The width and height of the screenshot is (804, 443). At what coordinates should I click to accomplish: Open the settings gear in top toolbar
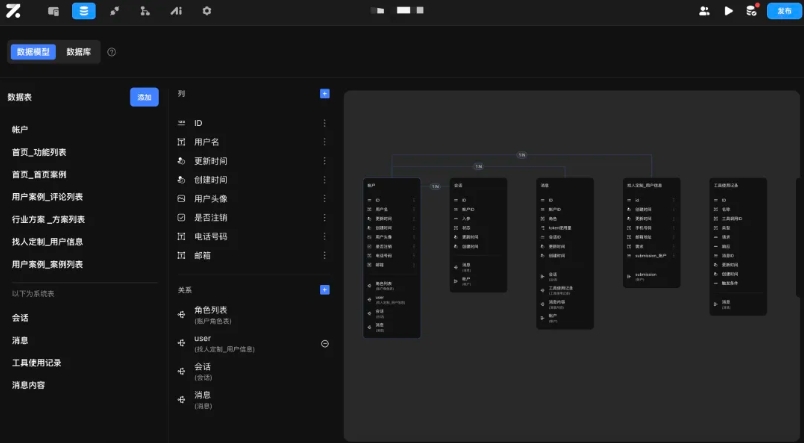(207, 11)
